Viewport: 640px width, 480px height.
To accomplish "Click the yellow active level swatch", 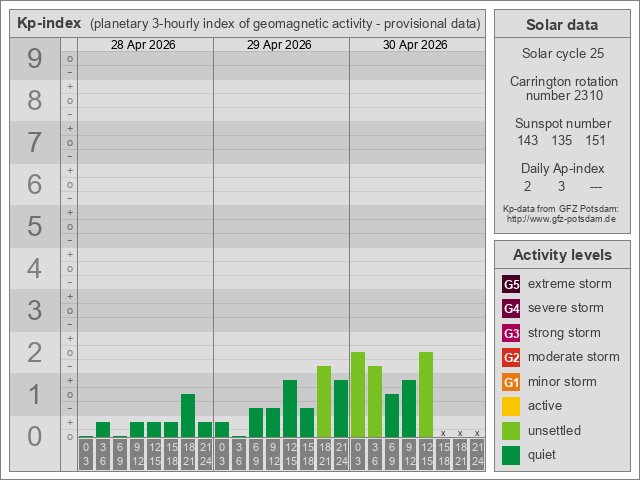I will (511, 406).
